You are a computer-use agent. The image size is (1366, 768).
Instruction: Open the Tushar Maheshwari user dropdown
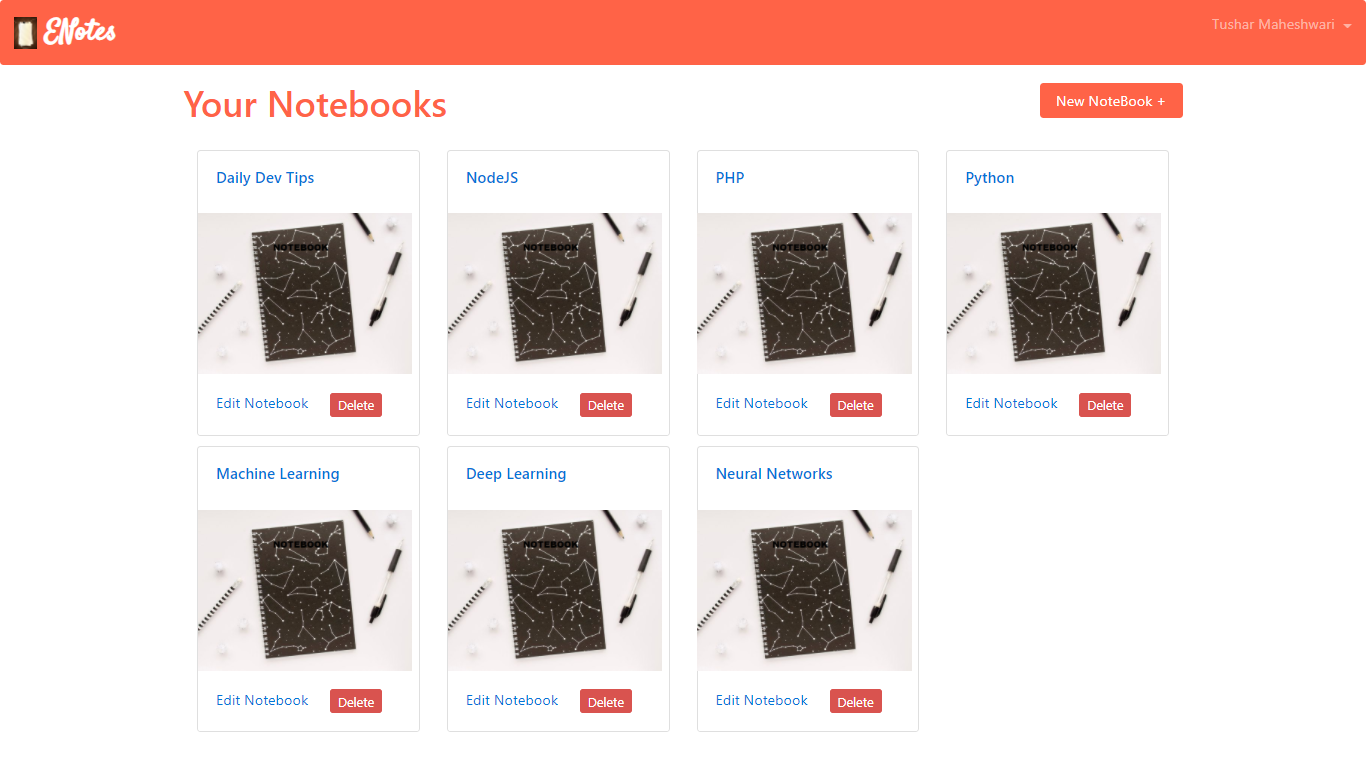coord(1281,25)
